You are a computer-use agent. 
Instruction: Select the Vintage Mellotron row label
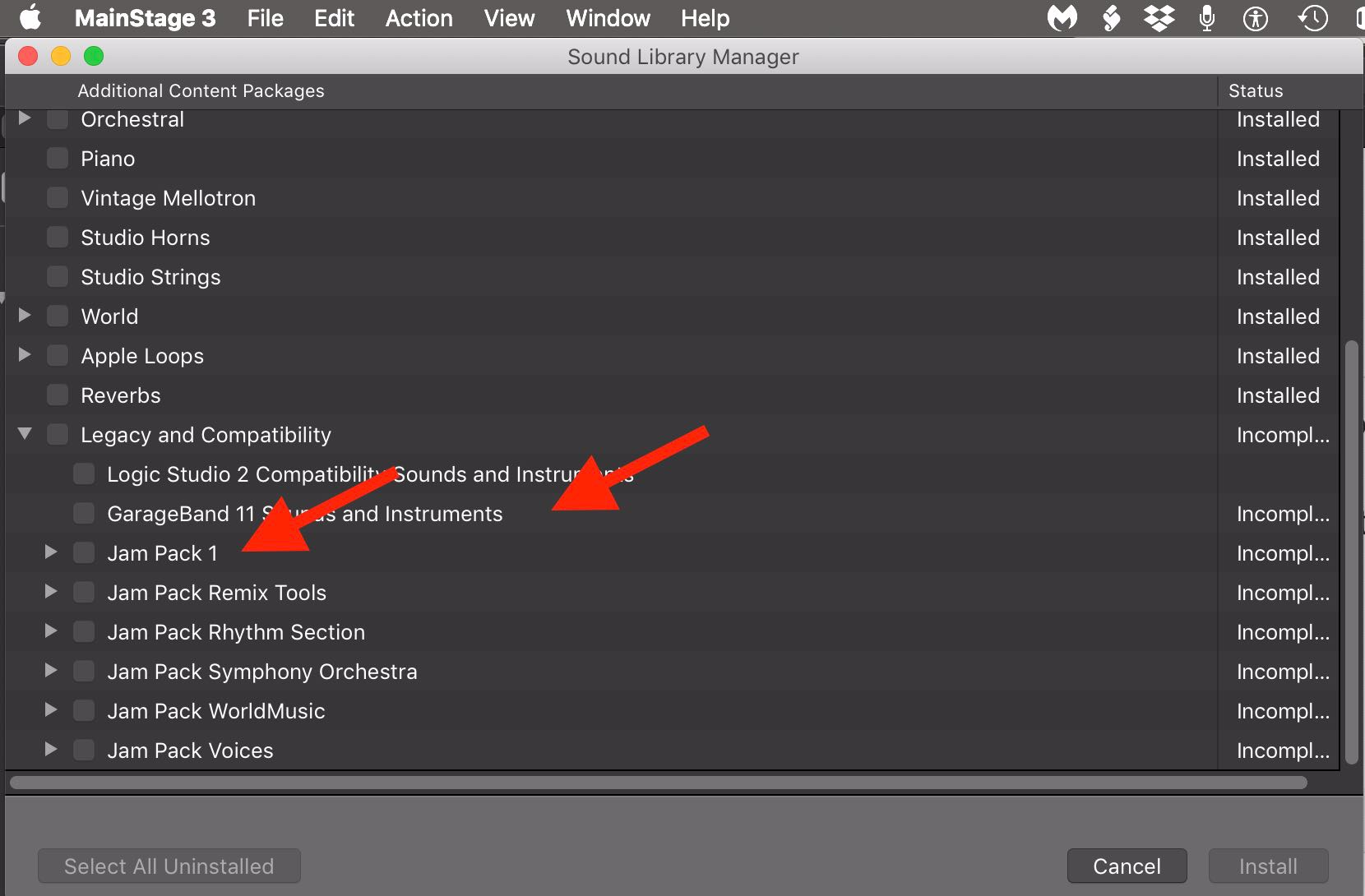click(x=168, y=198)
